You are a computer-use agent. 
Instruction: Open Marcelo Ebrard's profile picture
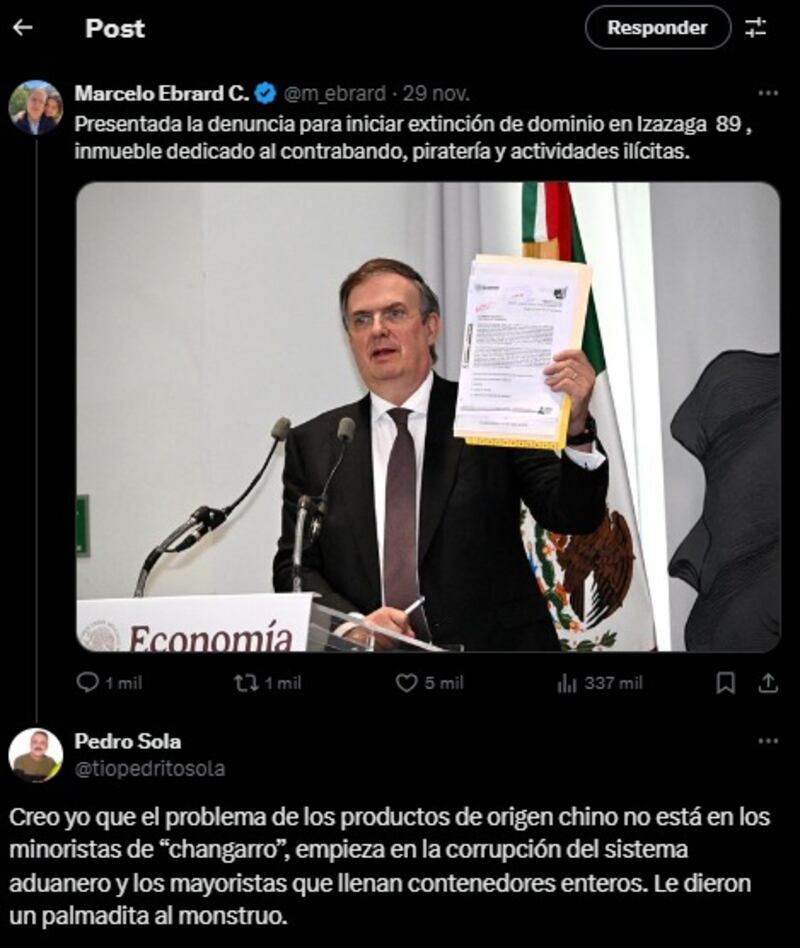(x=36, y=107)
